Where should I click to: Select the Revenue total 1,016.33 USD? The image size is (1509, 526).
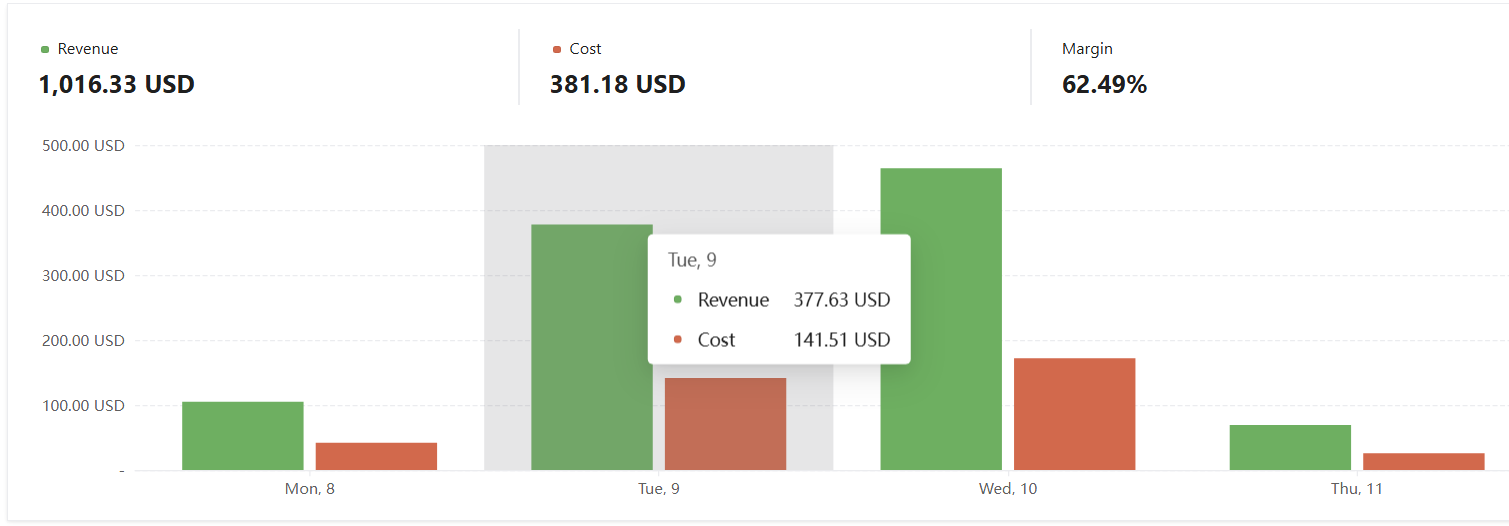116,84
